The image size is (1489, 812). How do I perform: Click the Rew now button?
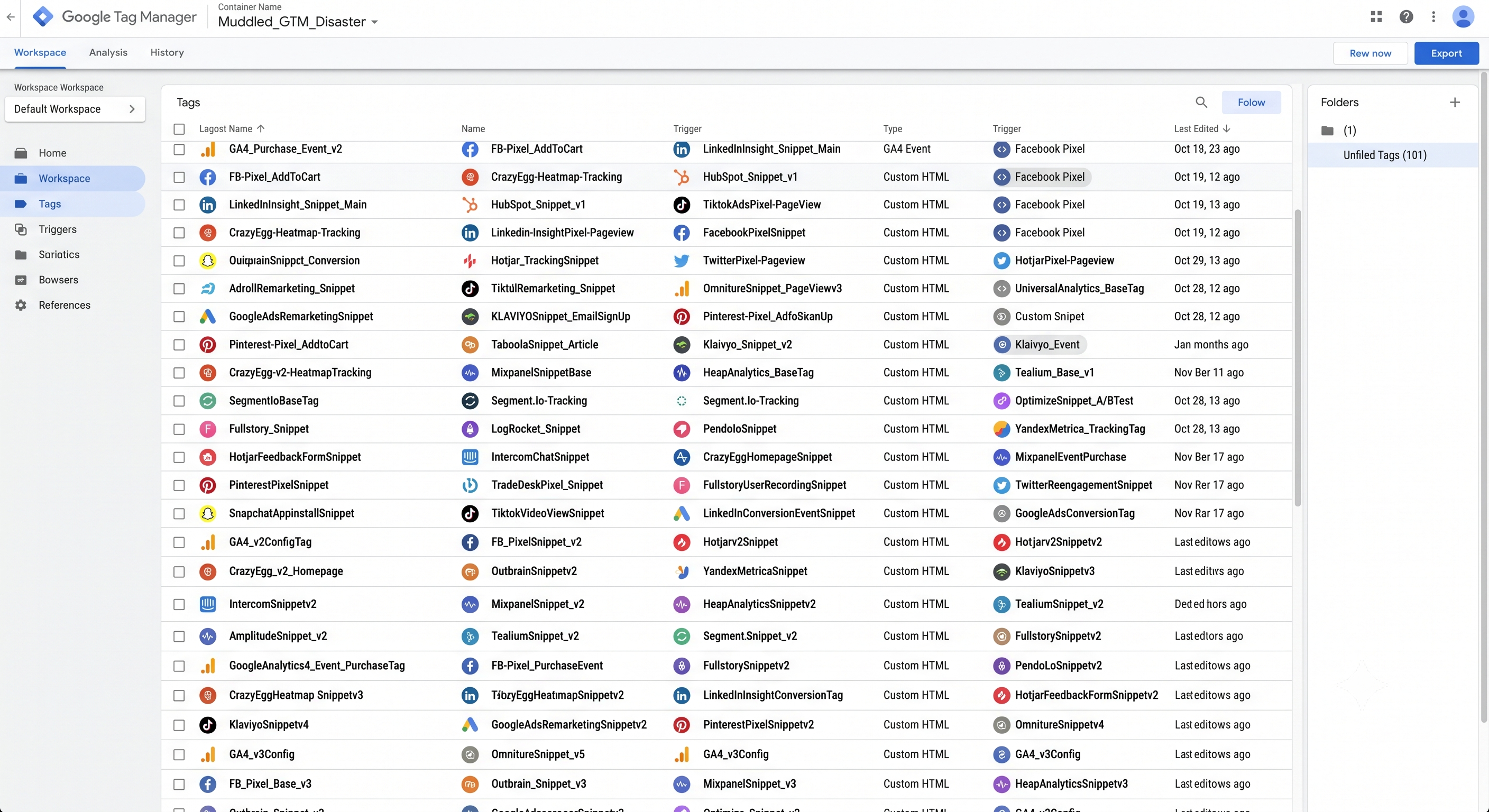click(1370, 53)
